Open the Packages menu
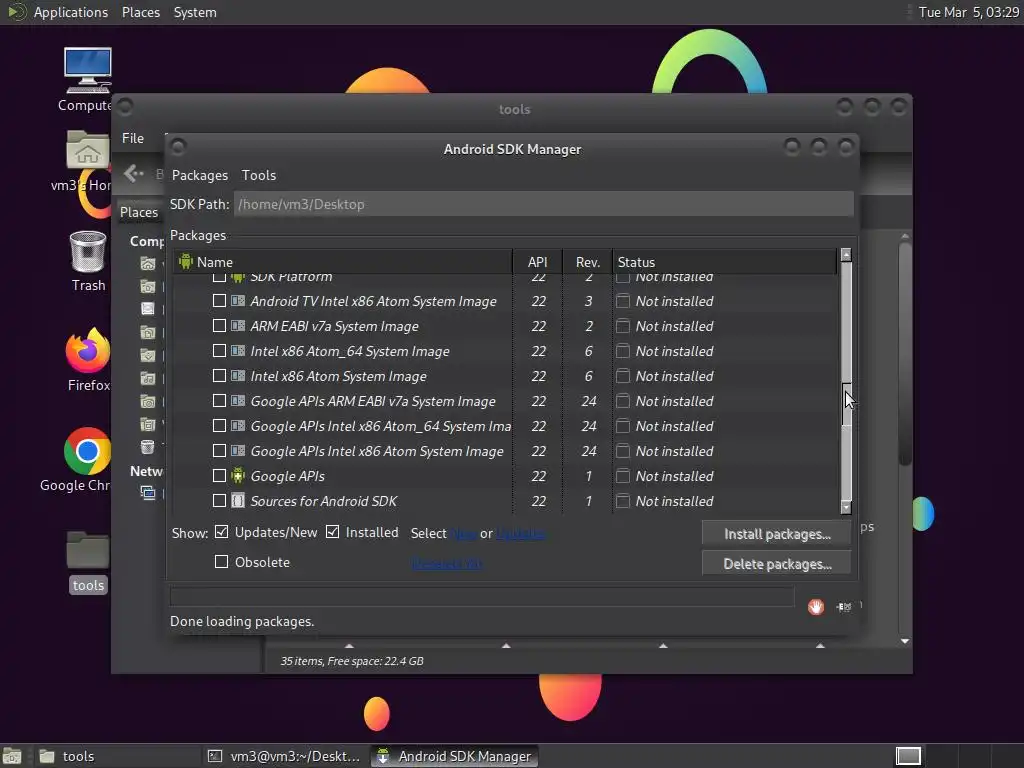This screenshot has width=1024, height=768. tap(200, 175)
